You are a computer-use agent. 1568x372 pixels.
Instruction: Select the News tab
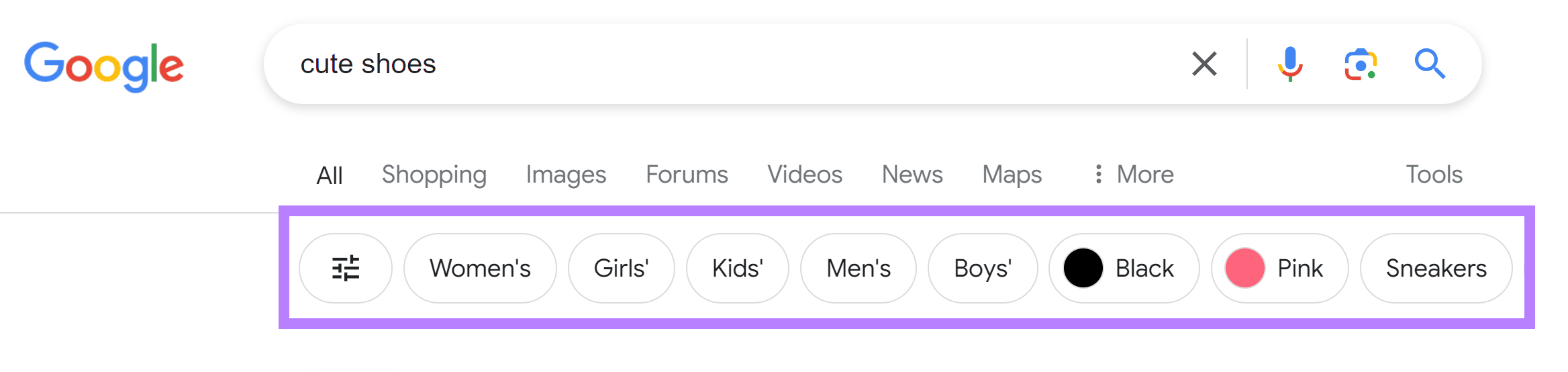point(912,175)
